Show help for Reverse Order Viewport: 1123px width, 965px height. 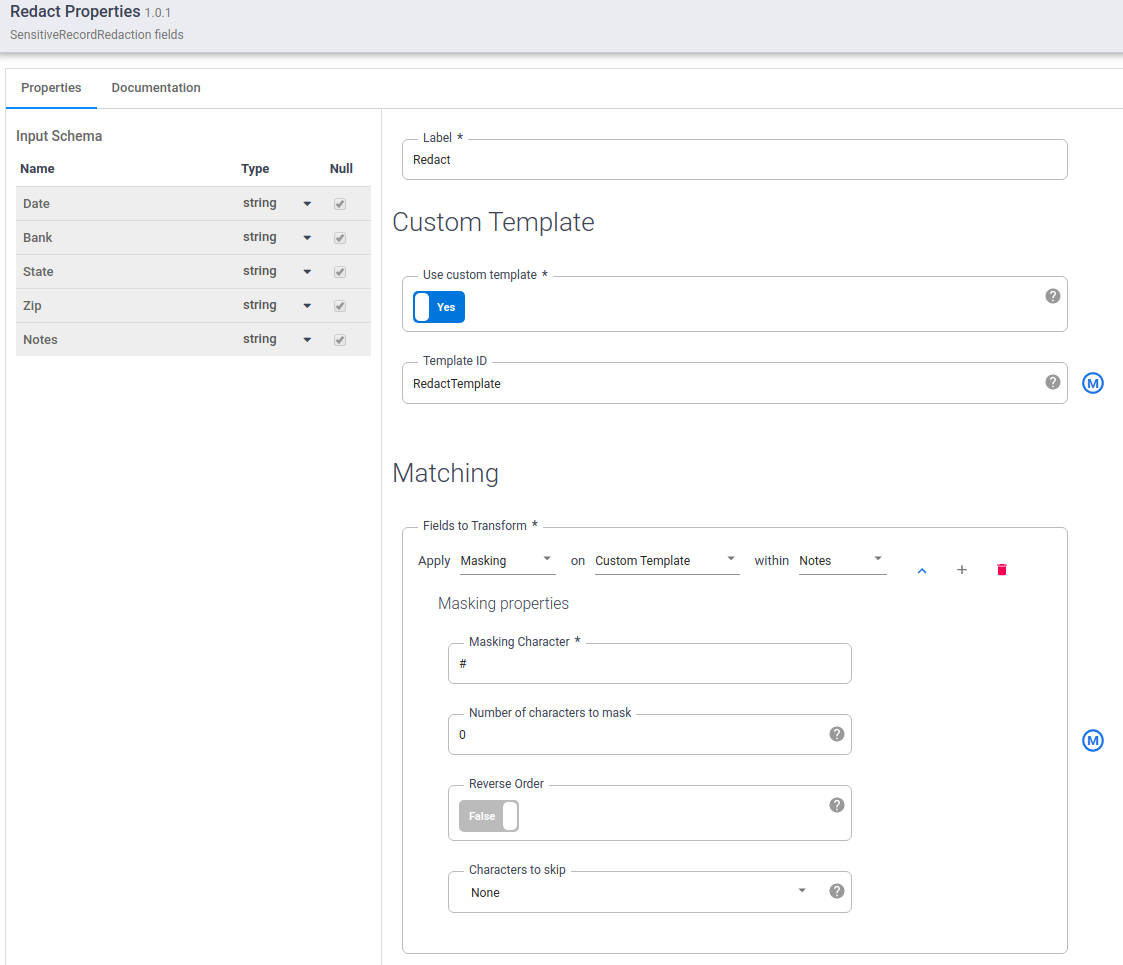tap(837, 805)
